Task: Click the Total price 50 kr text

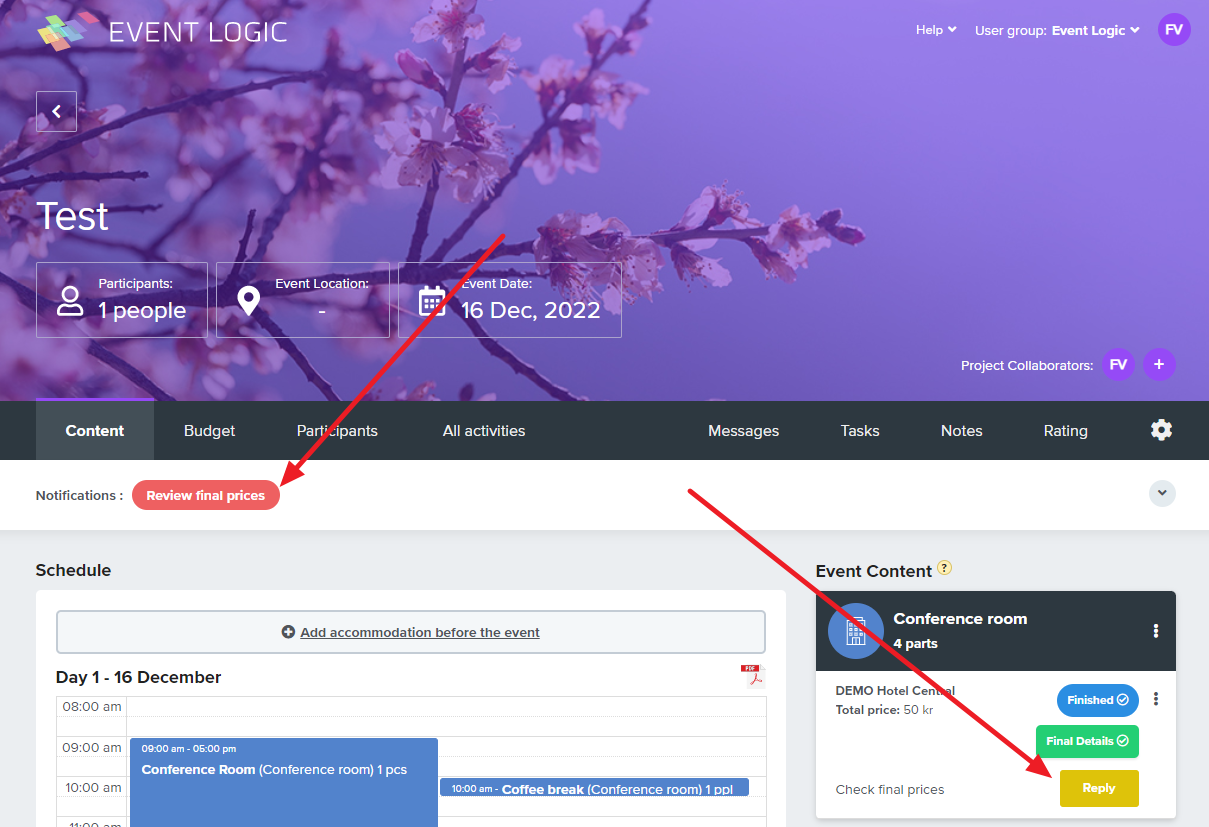Action: point(884,710)
